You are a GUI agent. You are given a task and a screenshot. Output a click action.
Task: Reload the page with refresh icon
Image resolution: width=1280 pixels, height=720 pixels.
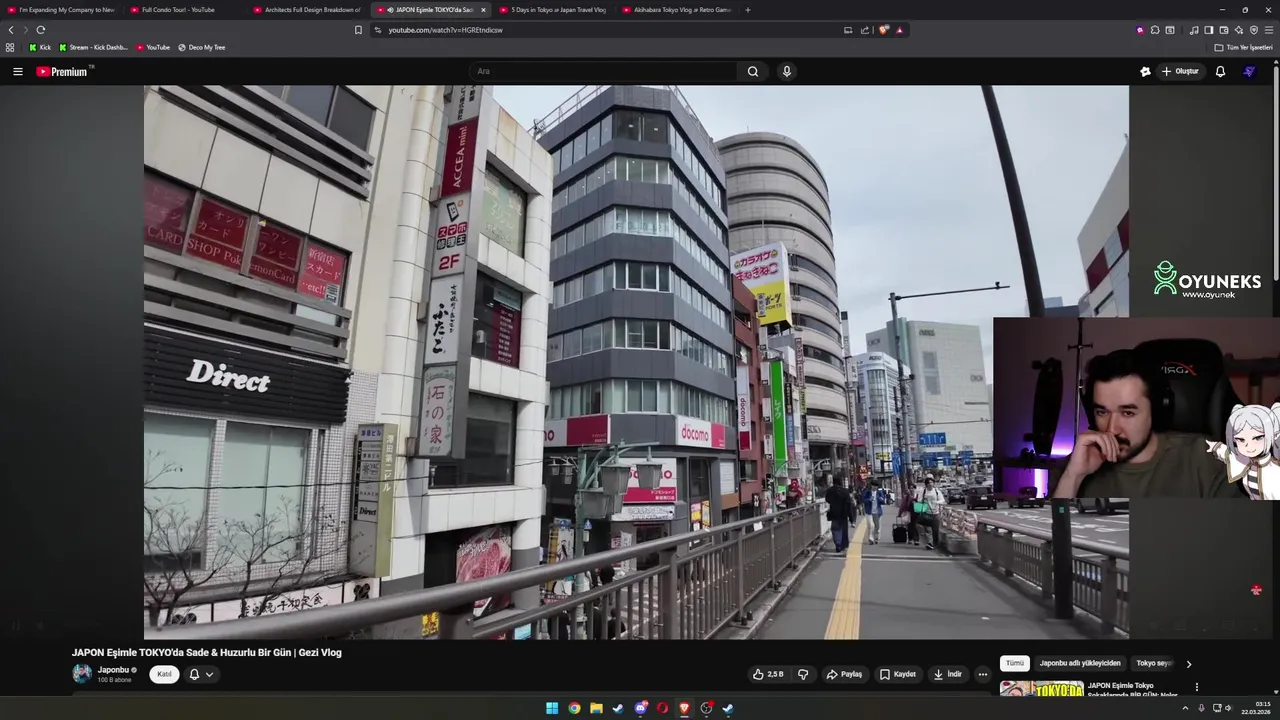[41, 30]
